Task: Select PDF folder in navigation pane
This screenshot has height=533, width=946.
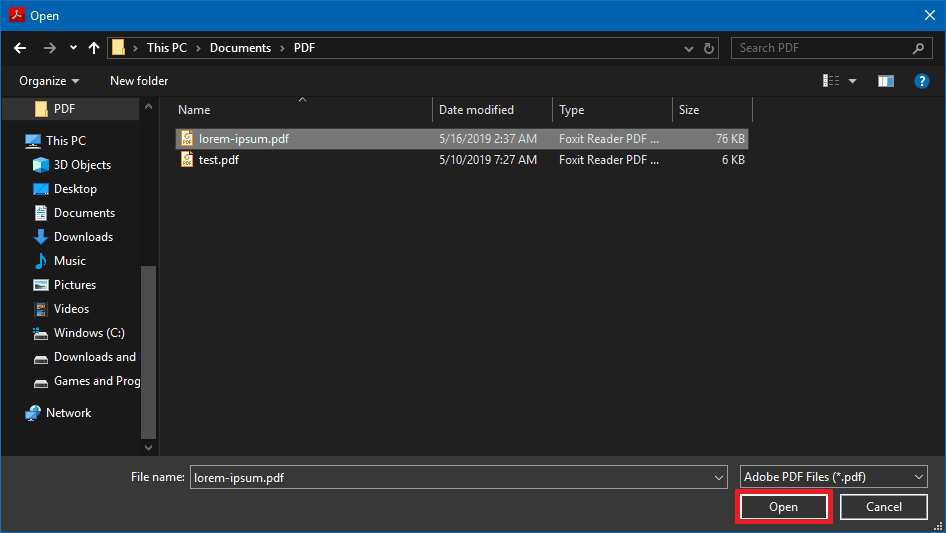Action: point(70,109)
